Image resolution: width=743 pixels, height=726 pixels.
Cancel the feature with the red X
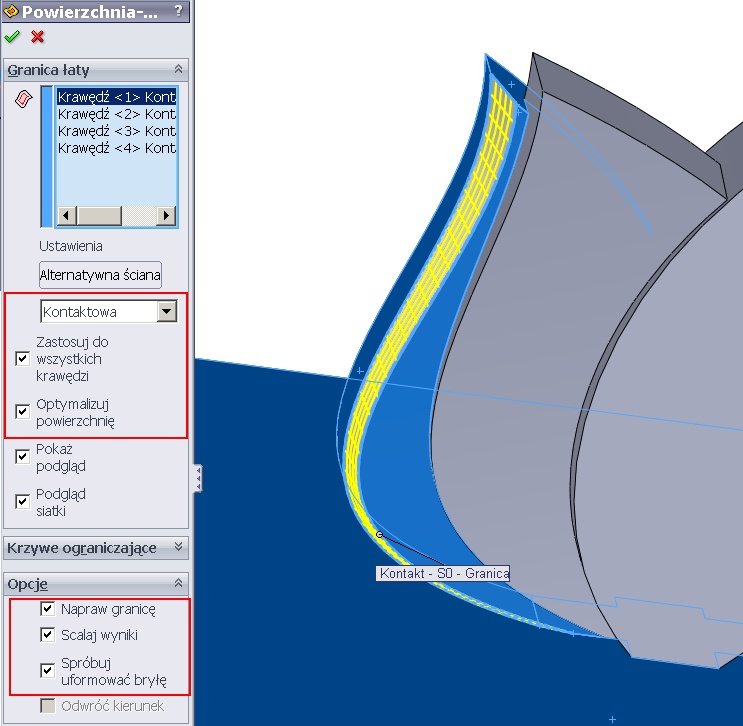[37, 36]
